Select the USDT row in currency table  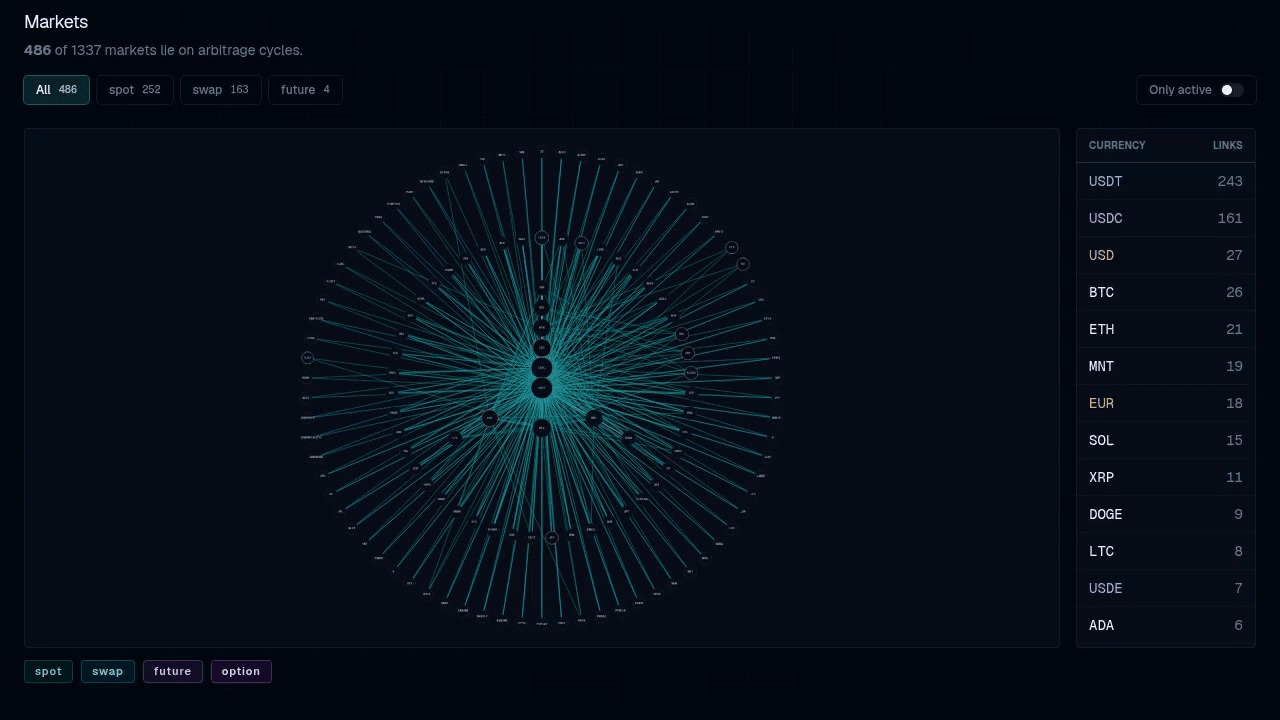coord(1166,182)
